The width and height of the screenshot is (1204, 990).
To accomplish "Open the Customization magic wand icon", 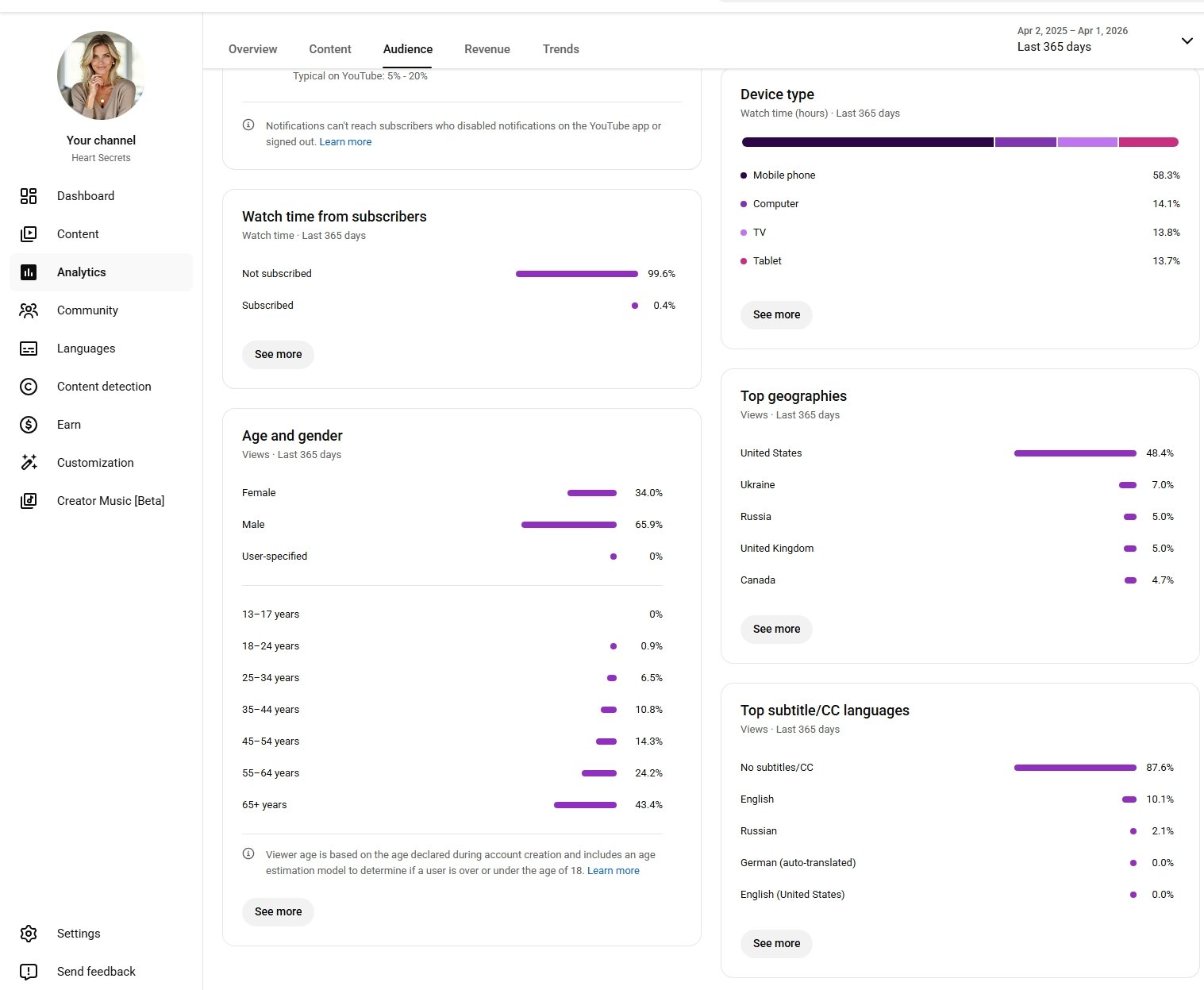I will click(29, 463).
